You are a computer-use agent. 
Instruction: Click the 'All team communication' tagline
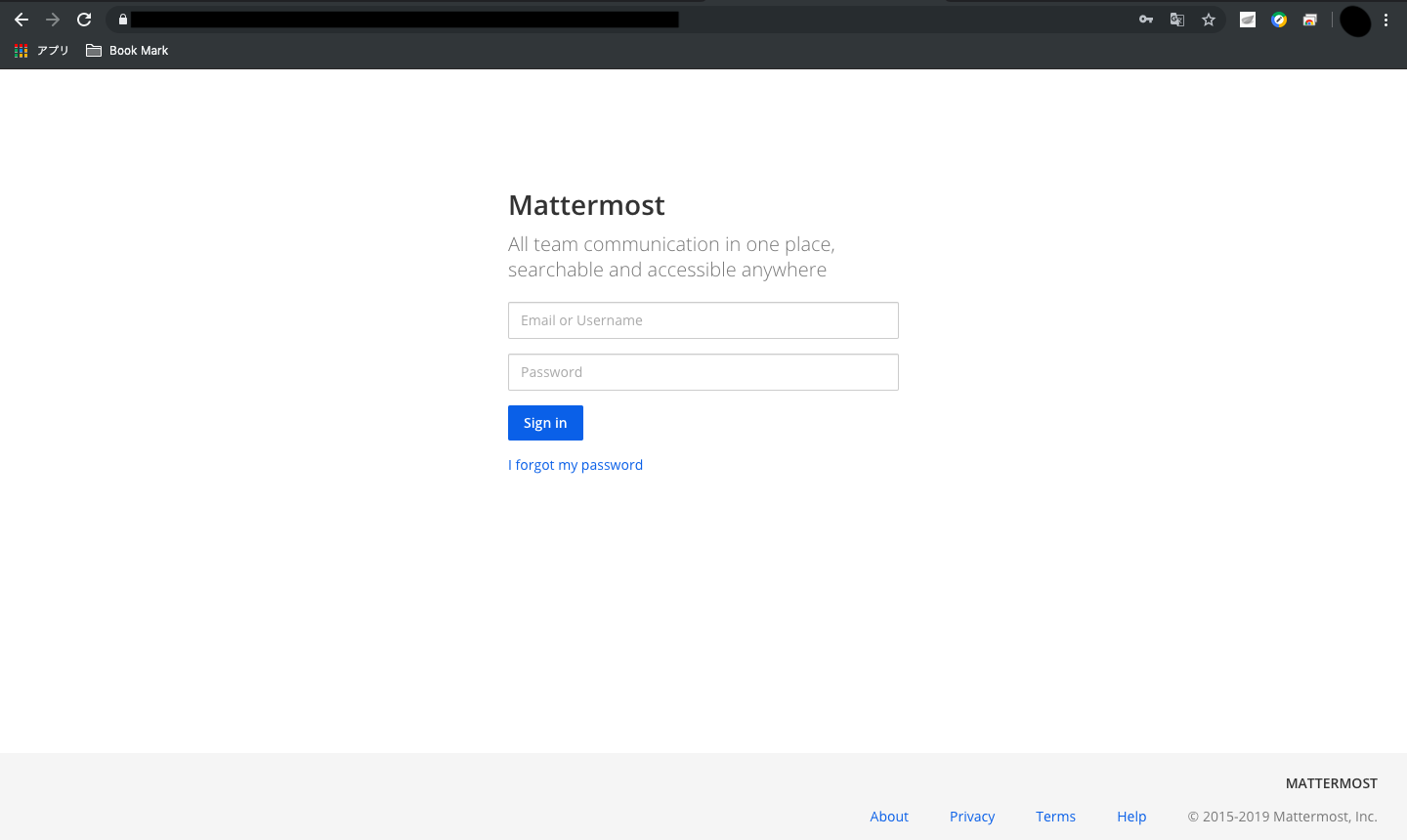tap(671, 257)
